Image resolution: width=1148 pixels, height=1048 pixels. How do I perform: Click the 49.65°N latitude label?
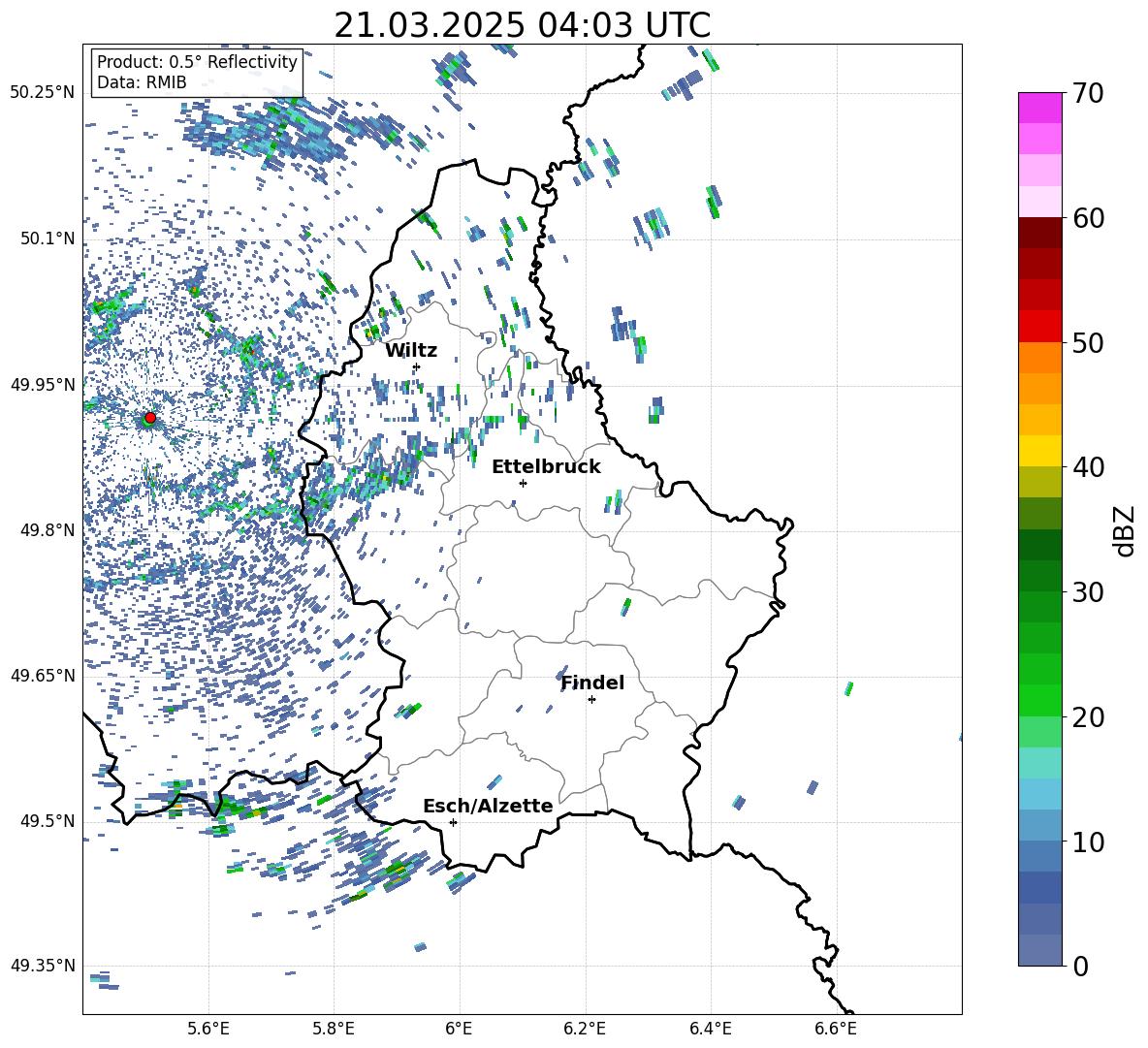point(43,675)
